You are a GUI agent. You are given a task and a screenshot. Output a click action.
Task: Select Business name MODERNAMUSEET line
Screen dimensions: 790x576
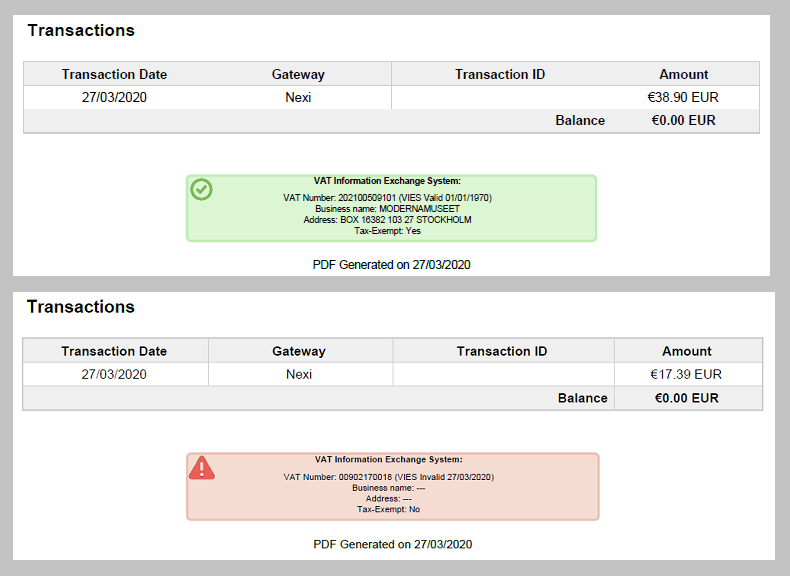387,209
